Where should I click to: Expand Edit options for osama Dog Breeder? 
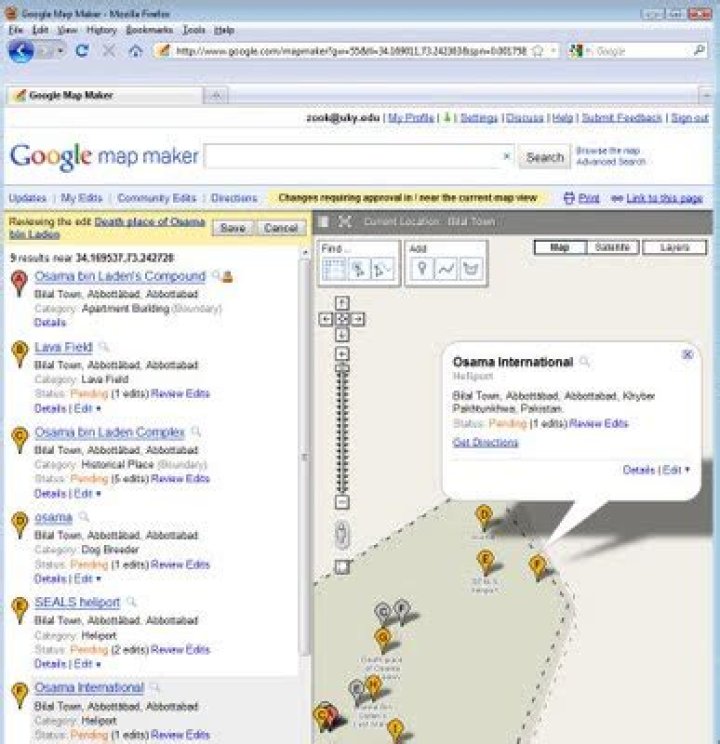click(x=87, y=579)
